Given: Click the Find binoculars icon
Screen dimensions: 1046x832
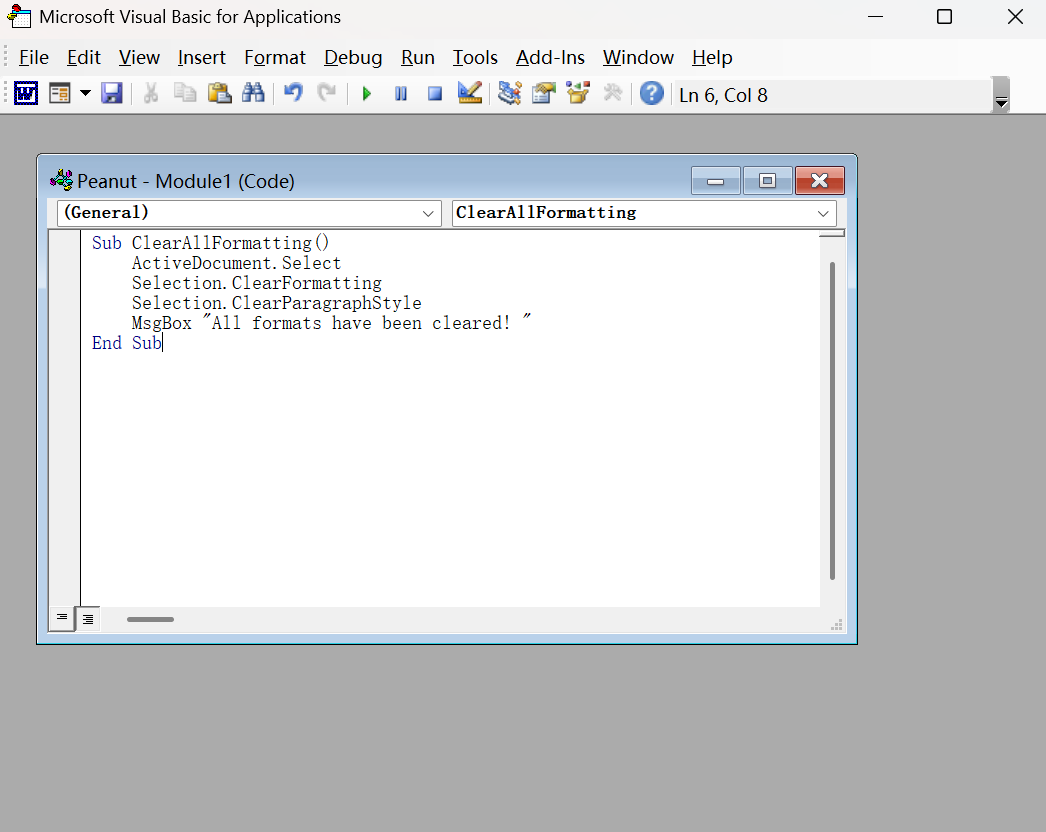Looking at the screenshot, I should tap(253, 94).
